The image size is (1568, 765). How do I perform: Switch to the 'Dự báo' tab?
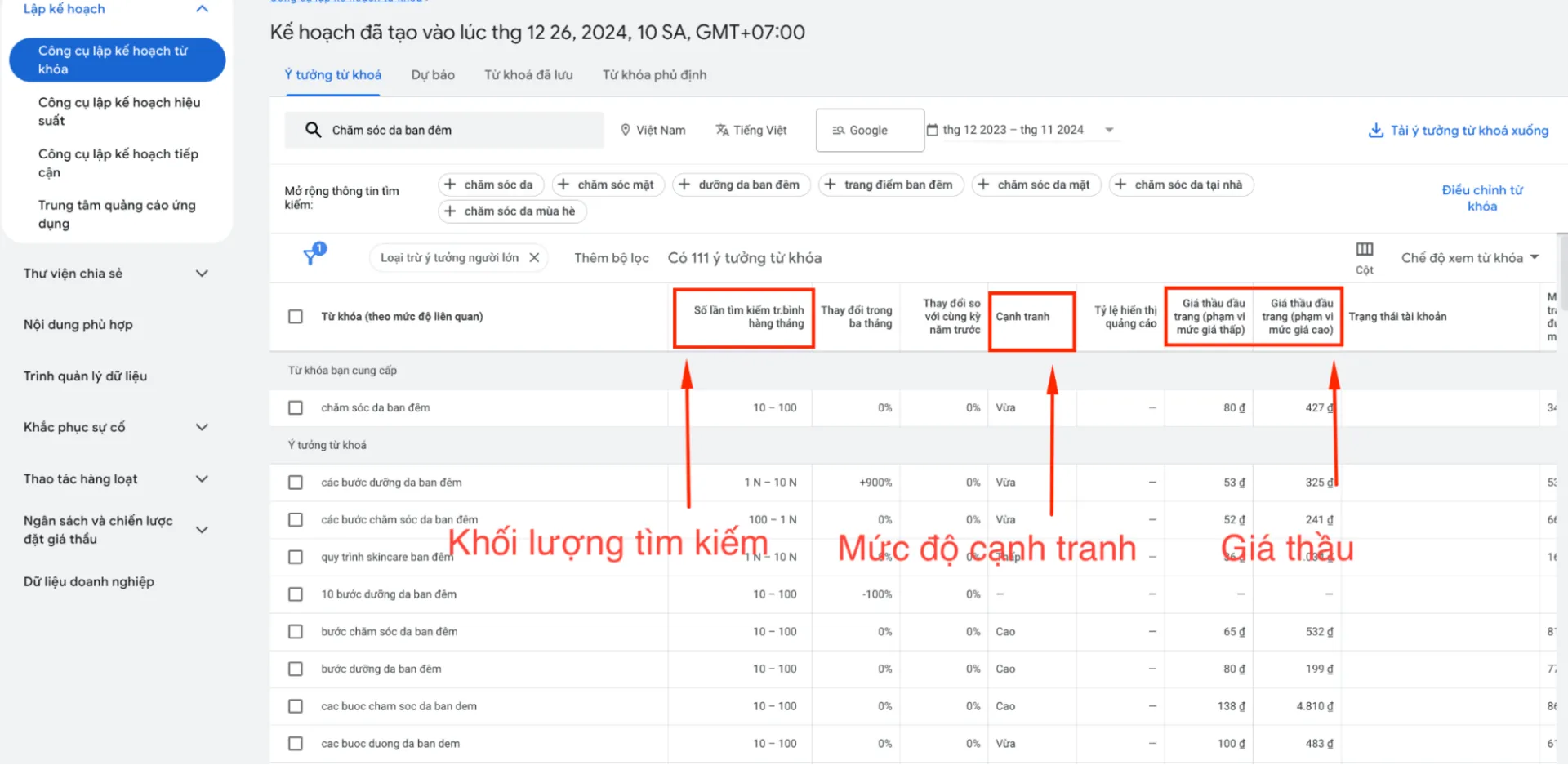(432, 74)
